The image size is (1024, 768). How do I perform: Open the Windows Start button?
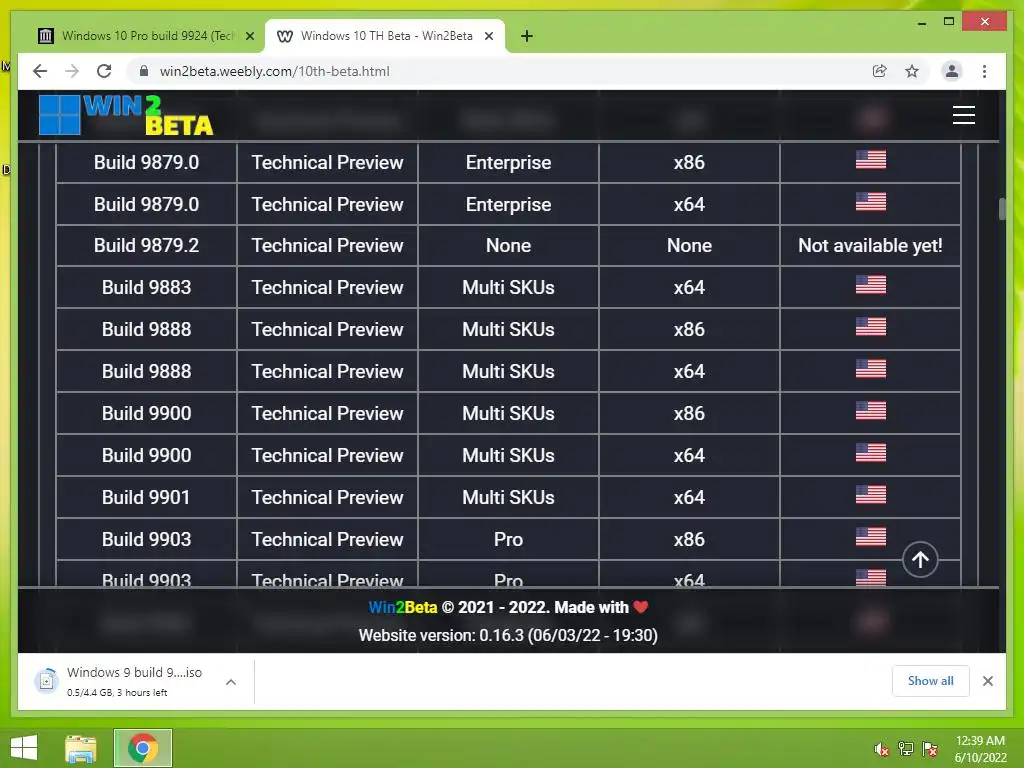click(x=24, y=748)
